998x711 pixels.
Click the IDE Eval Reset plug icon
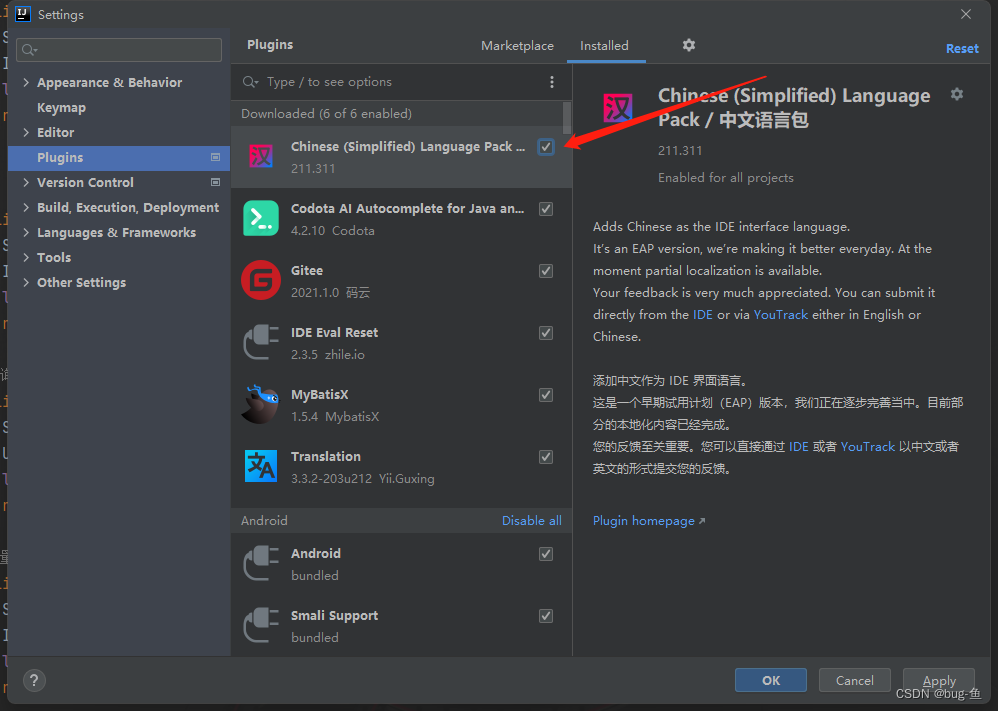(x=261, y=342)
